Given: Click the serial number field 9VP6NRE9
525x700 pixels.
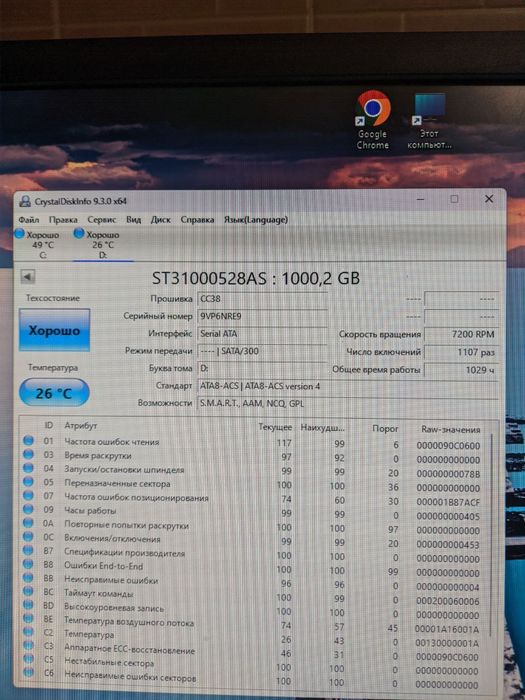Looking at the screenshot, I should coord(262,316).
